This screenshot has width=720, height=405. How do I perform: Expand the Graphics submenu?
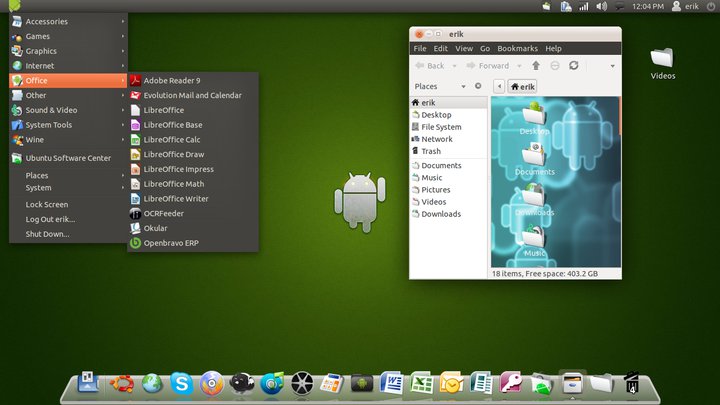[68, 51]
